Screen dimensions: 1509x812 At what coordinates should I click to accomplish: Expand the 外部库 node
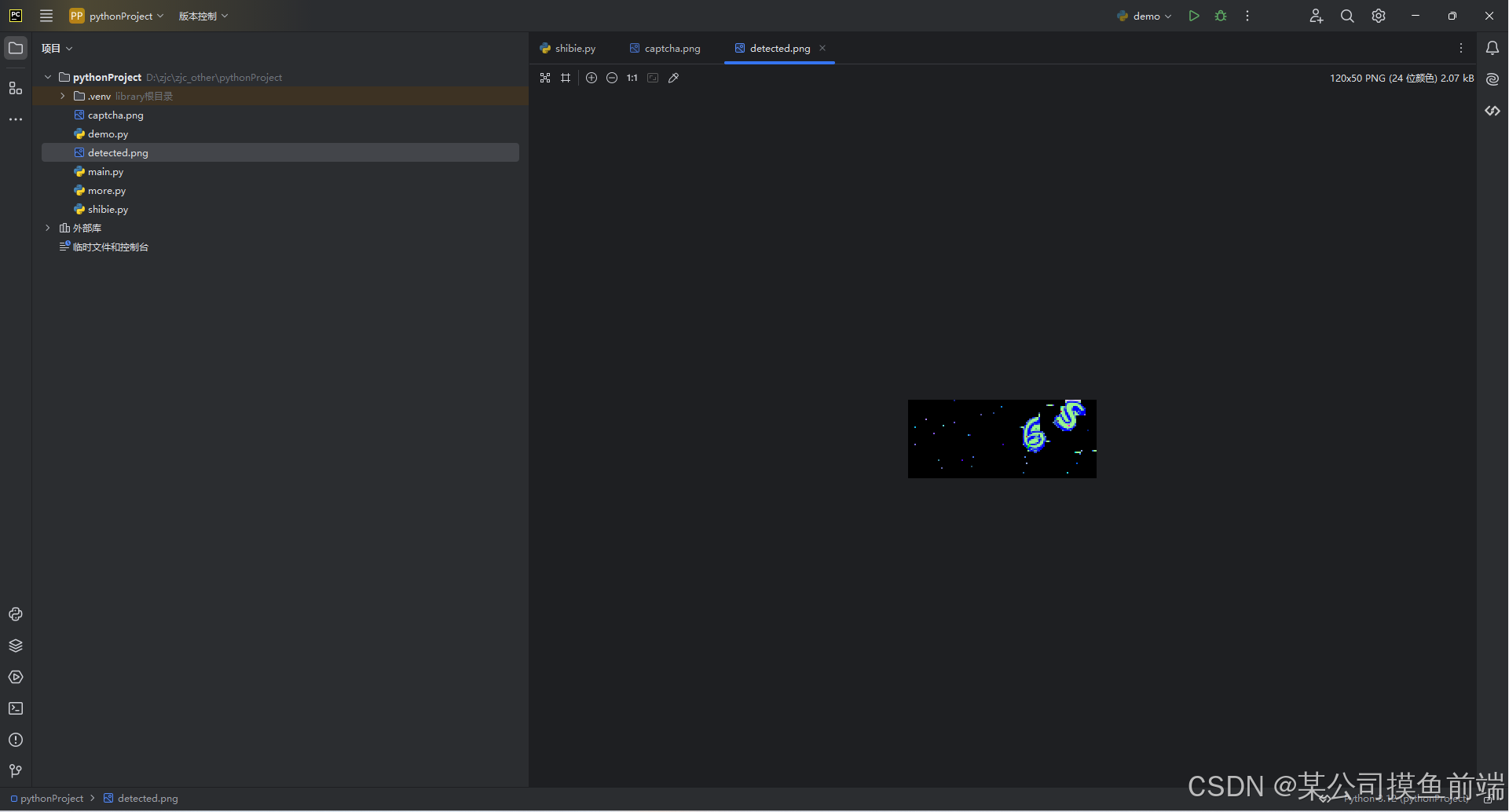point(48,228)
